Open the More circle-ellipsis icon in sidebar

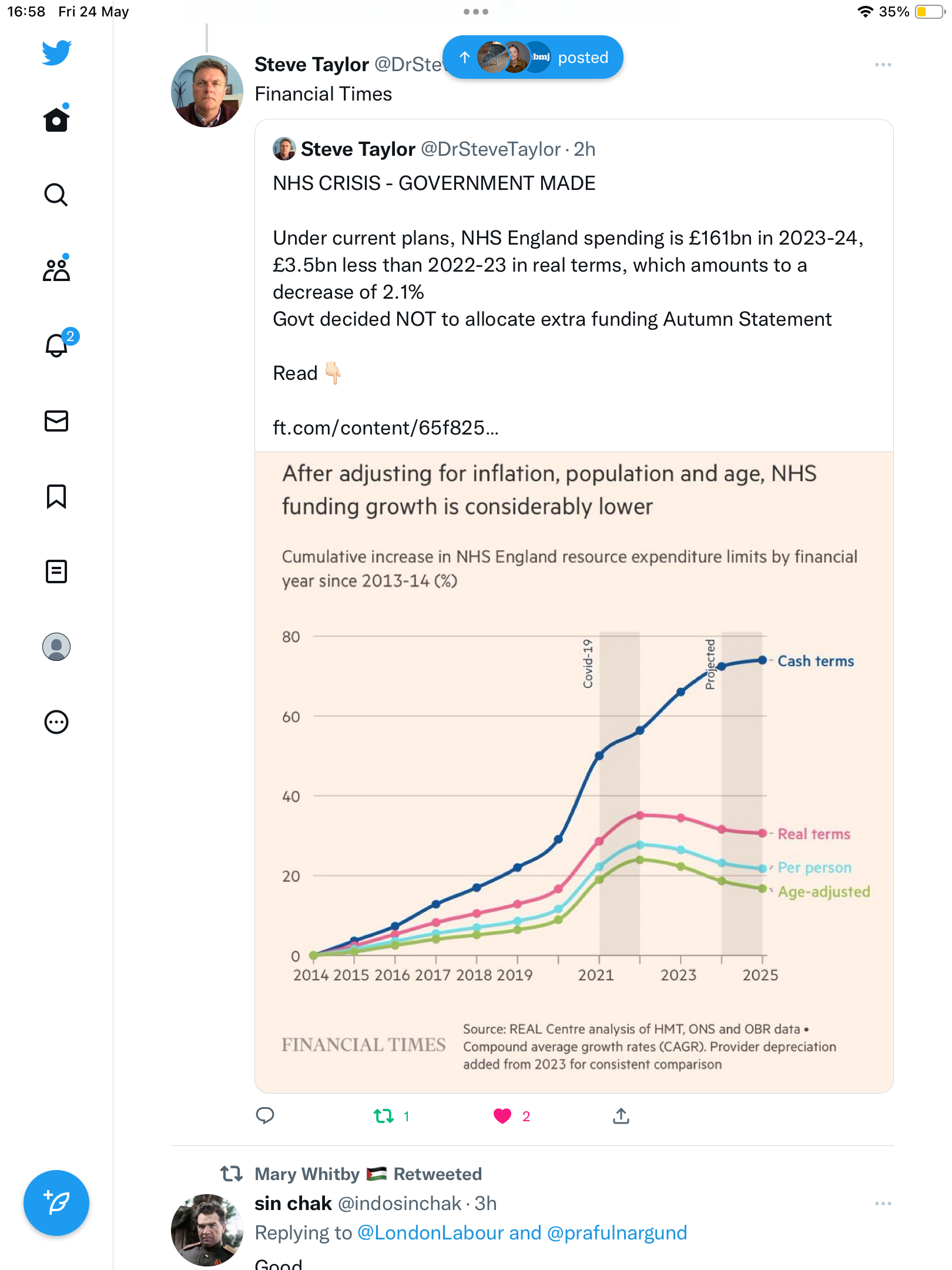pos(56,722)
